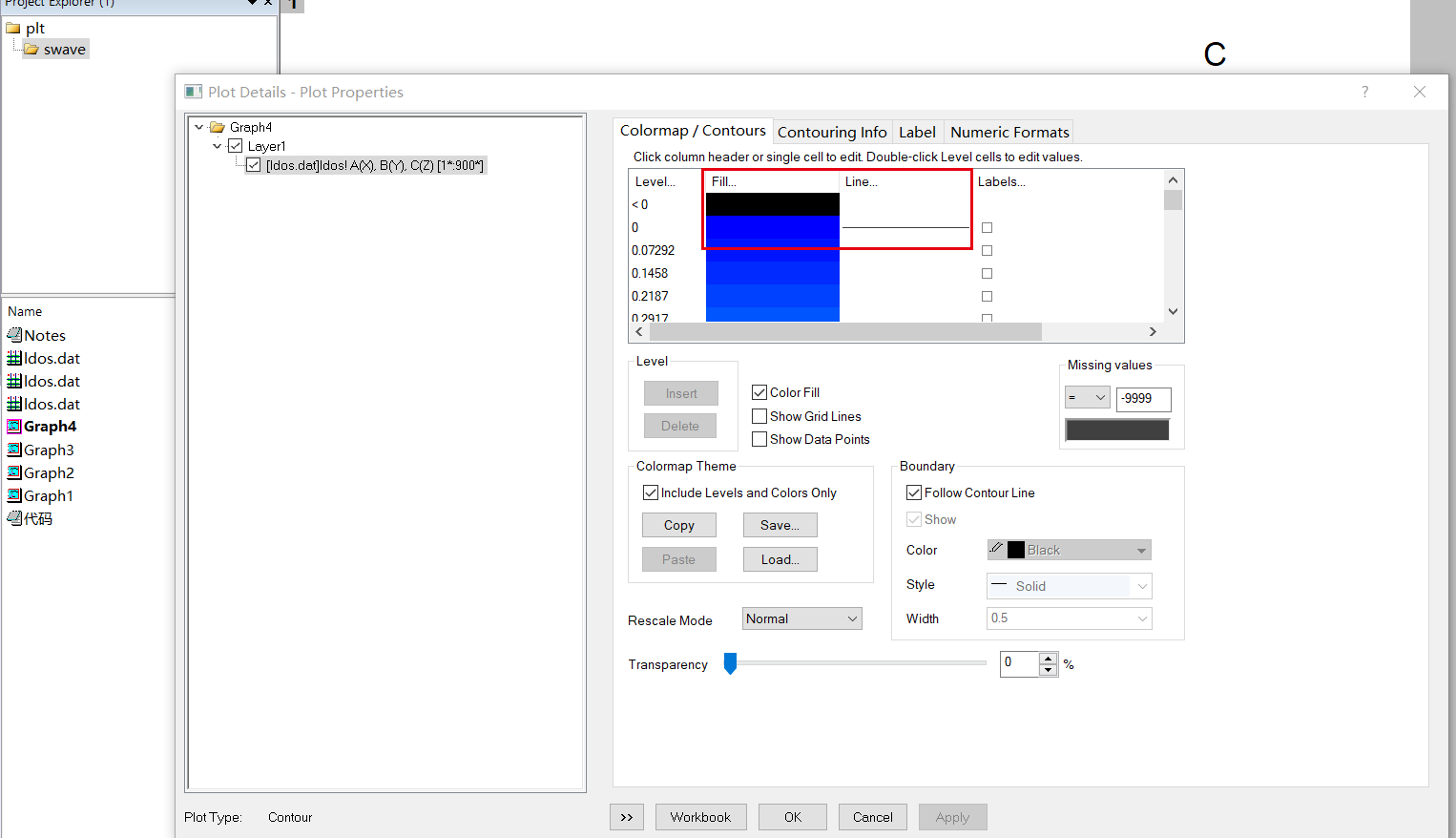
Task: Click the Name column header in explorer
Action: pyautogui.click(x=25, y=311)
